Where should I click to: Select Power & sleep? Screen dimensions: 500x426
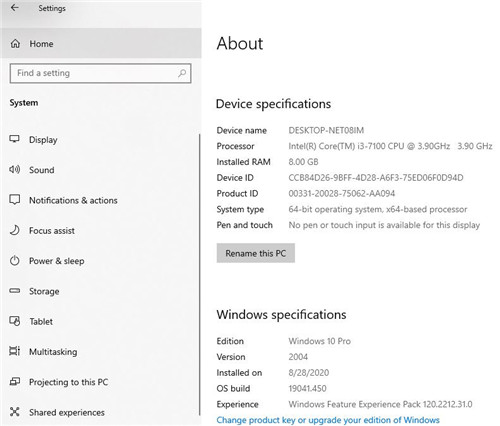click(x=56, y=261)
